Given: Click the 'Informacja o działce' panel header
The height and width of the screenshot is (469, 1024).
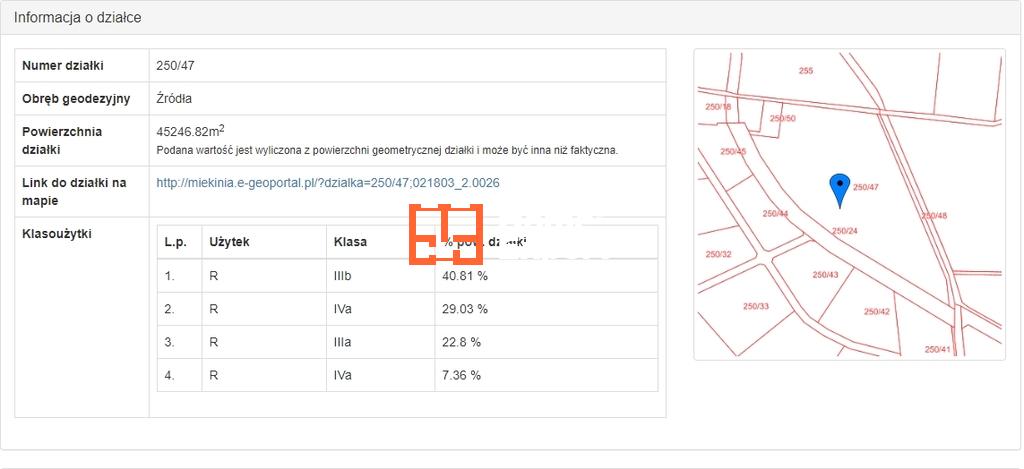Looking at the screenshot, I should click(x=77, y=18).
